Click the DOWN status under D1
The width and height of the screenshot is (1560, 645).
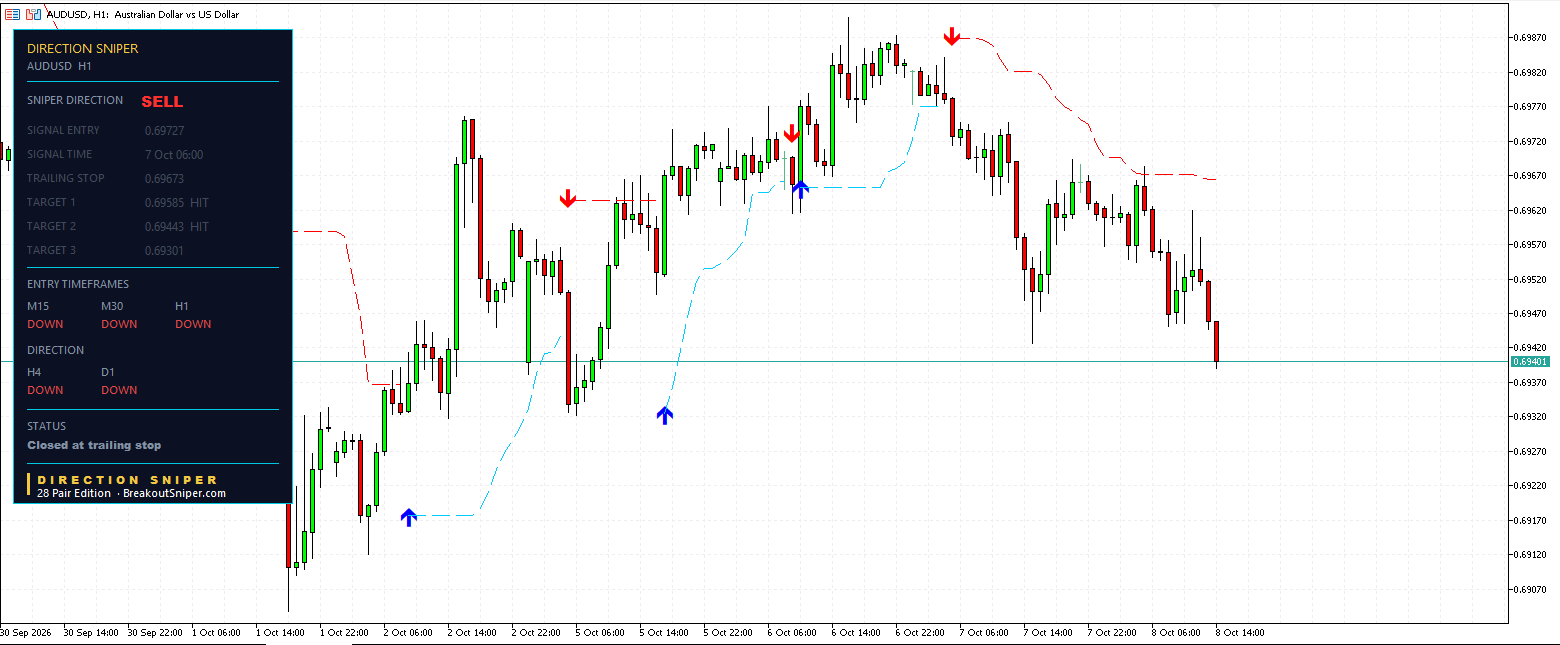[119, 390]
